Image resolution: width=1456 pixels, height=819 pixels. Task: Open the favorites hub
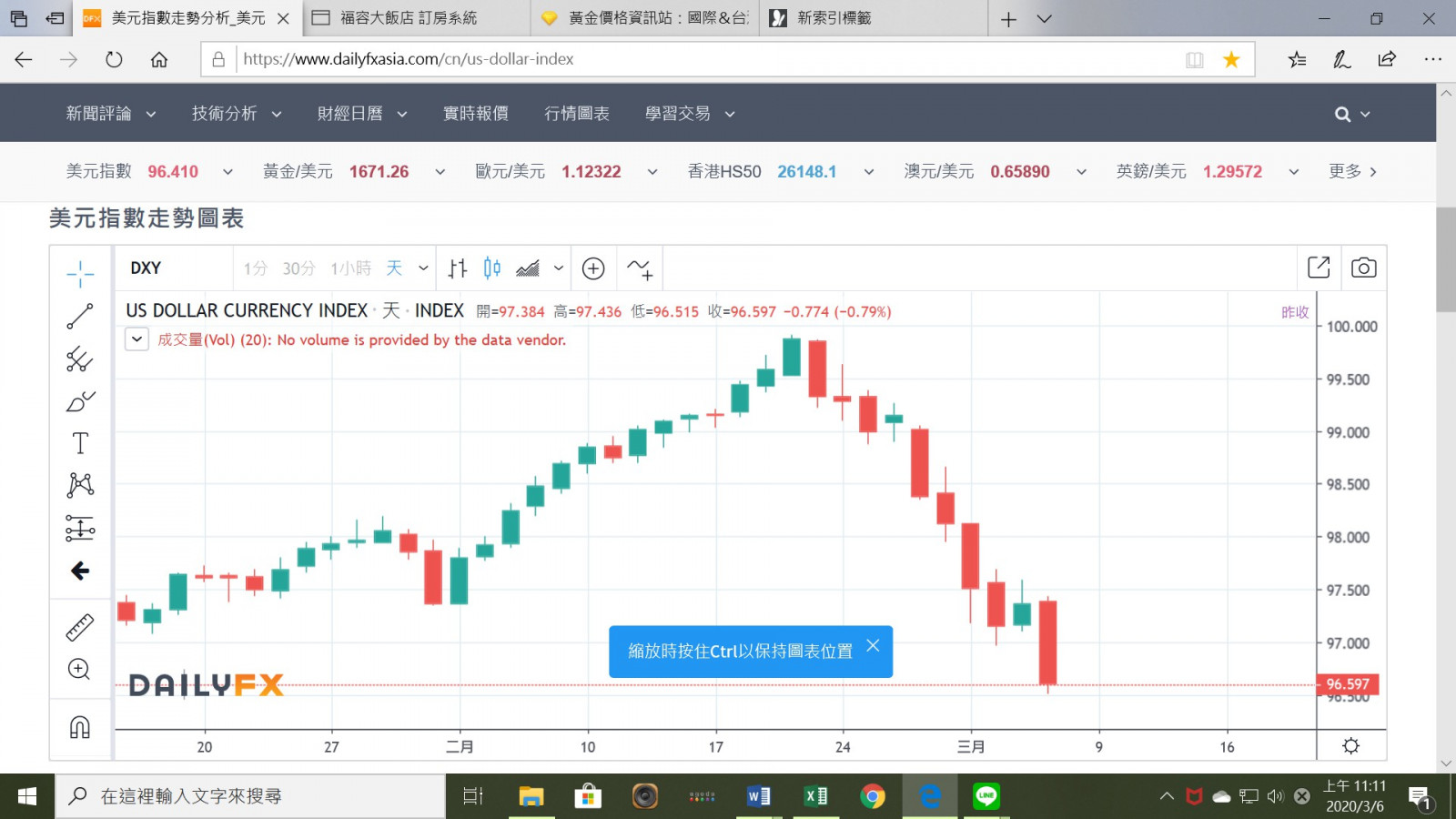(x=1298, y=59)
